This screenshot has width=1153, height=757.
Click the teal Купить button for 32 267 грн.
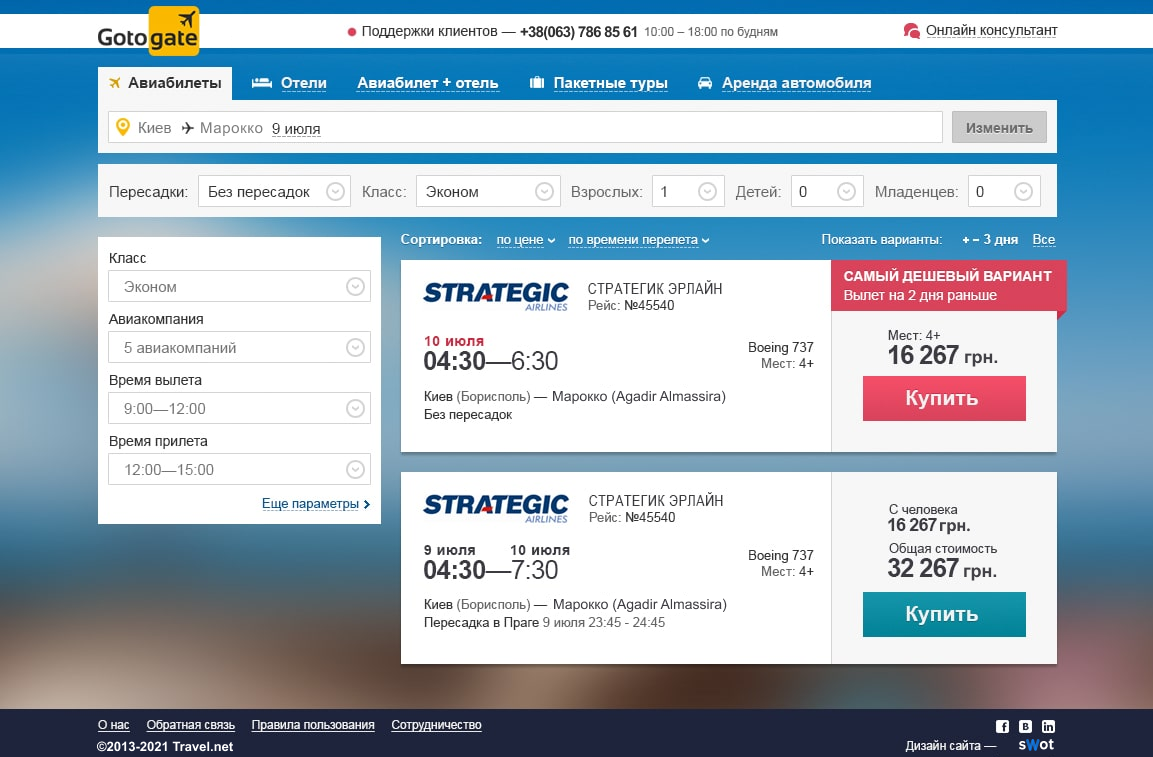tap(943, 614)
